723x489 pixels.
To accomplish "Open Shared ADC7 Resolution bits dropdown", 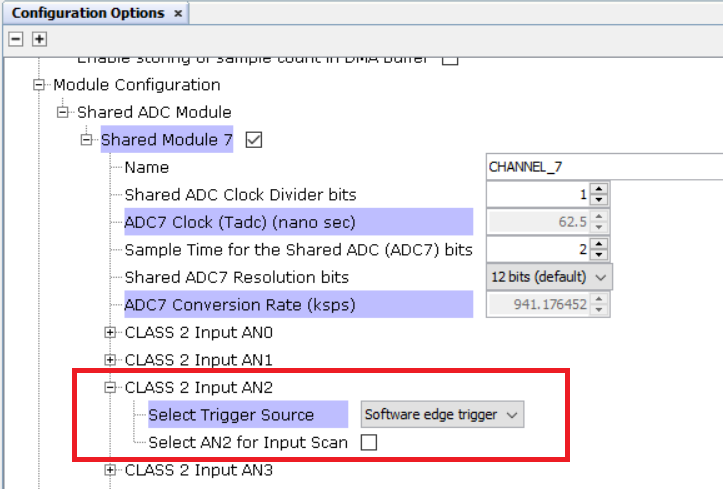I will click(550, 277).
